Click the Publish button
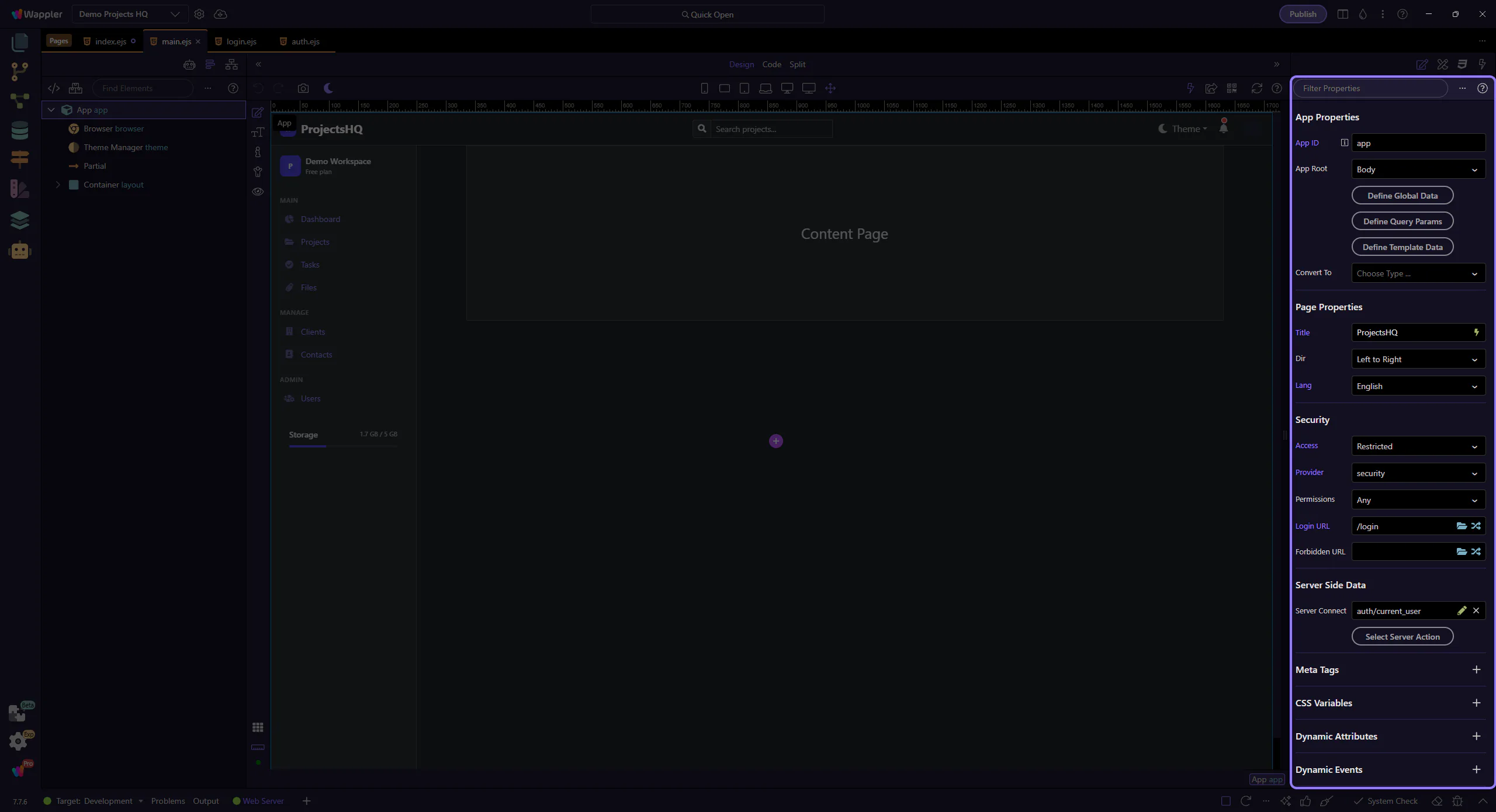 point(1303,14)
